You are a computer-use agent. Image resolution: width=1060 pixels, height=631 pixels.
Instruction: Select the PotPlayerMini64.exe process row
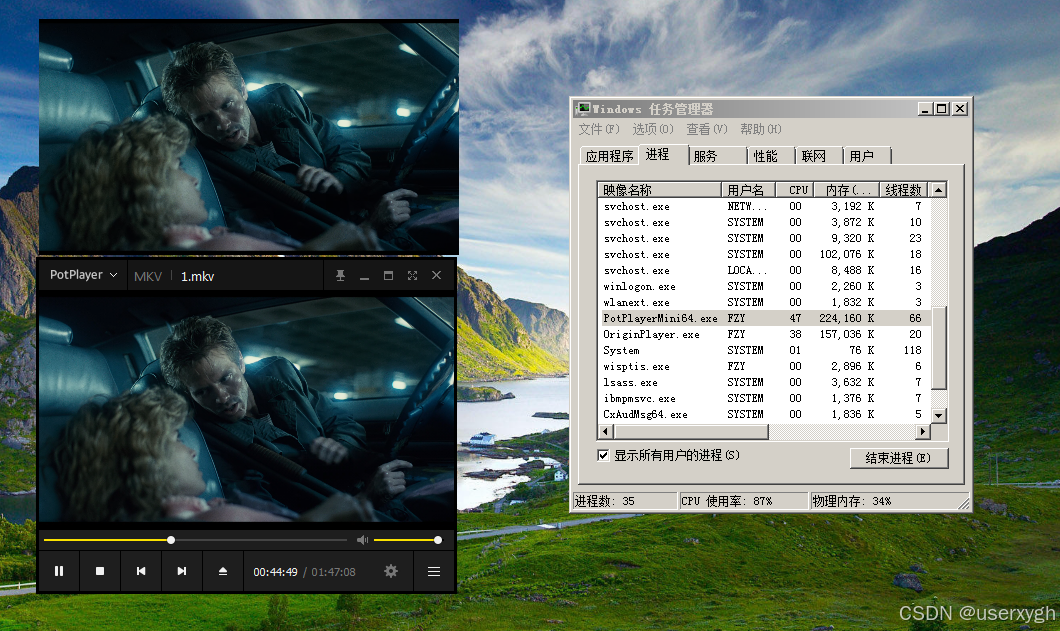point(764,318)
